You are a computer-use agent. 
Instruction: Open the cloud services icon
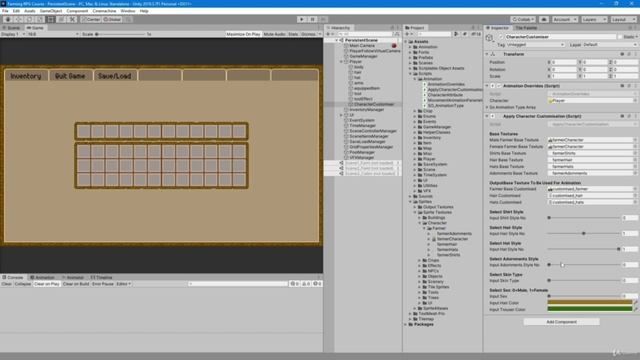click(544, 20)
